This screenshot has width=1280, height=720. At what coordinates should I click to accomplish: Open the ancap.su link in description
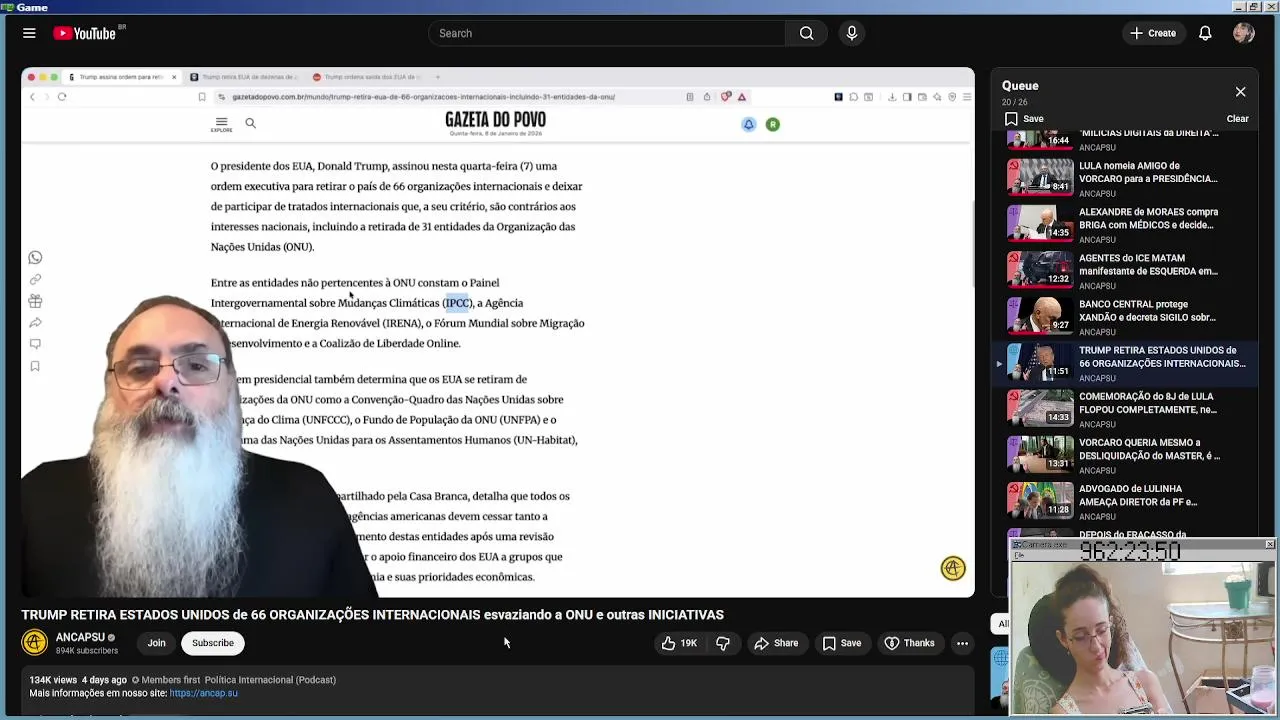[x=203, y=693]
